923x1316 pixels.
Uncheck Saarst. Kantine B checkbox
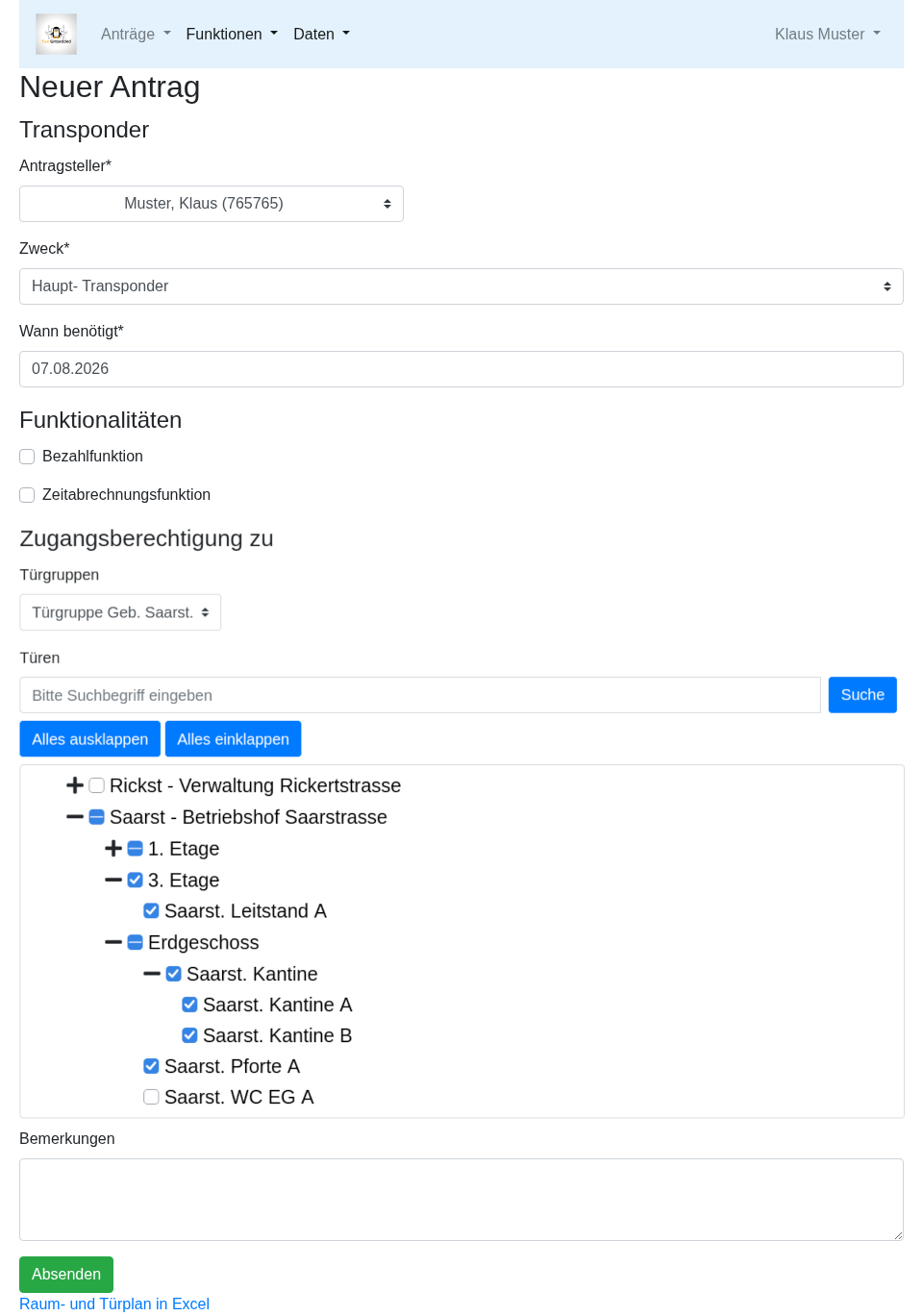coord(189,1035)
